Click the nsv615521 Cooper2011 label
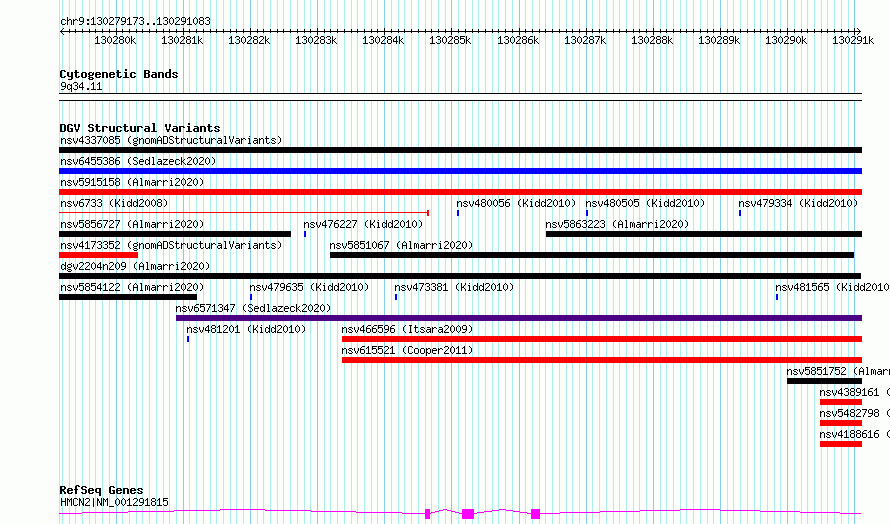Viewport: 890px width, 524px height. [x=407, y=350]
